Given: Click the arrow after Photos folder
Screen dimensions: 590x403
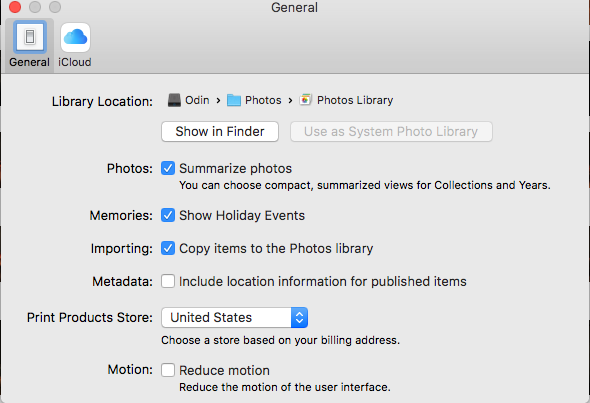Looking at the screenshot, I should tap(290, 100).
